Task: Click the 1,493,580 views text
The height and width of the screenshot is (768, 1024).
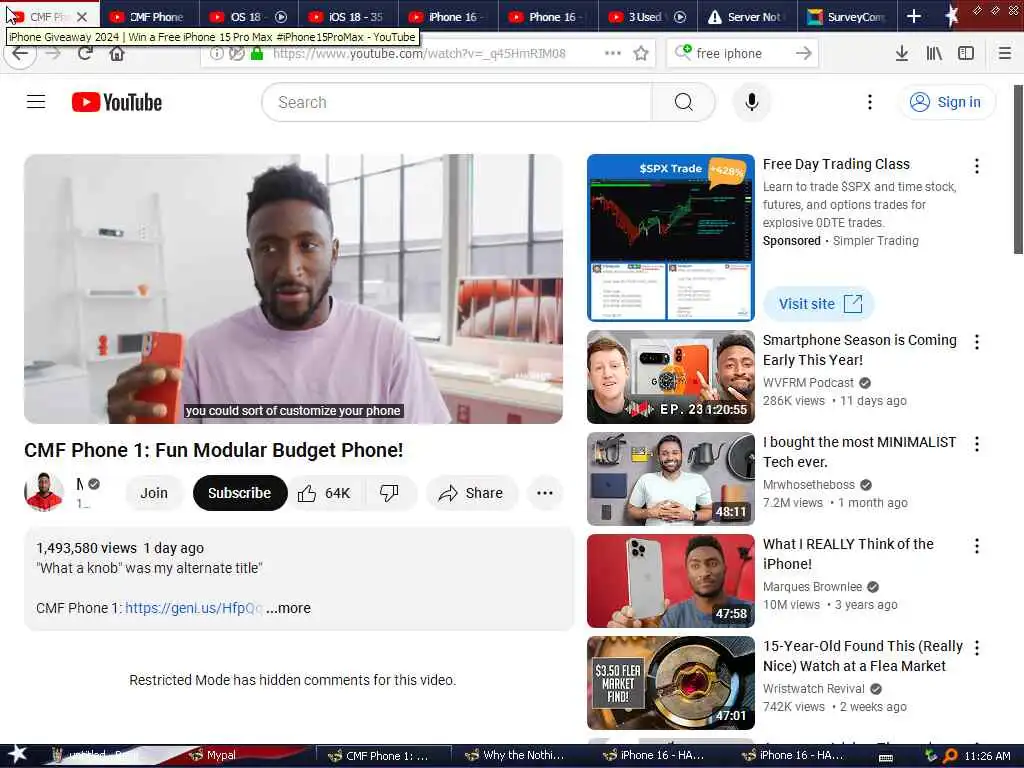Action: (x=86, y=548)
